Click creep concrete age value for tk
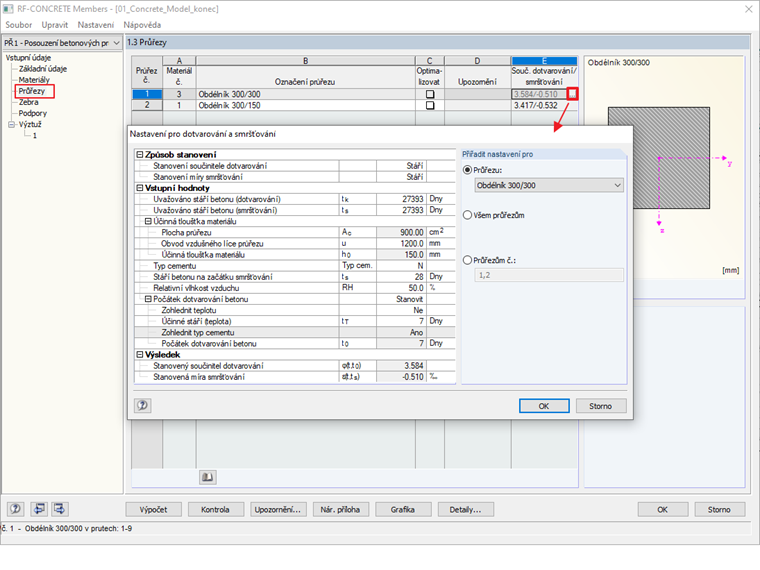This screenshot has height=570, width=760. [401, 199]
